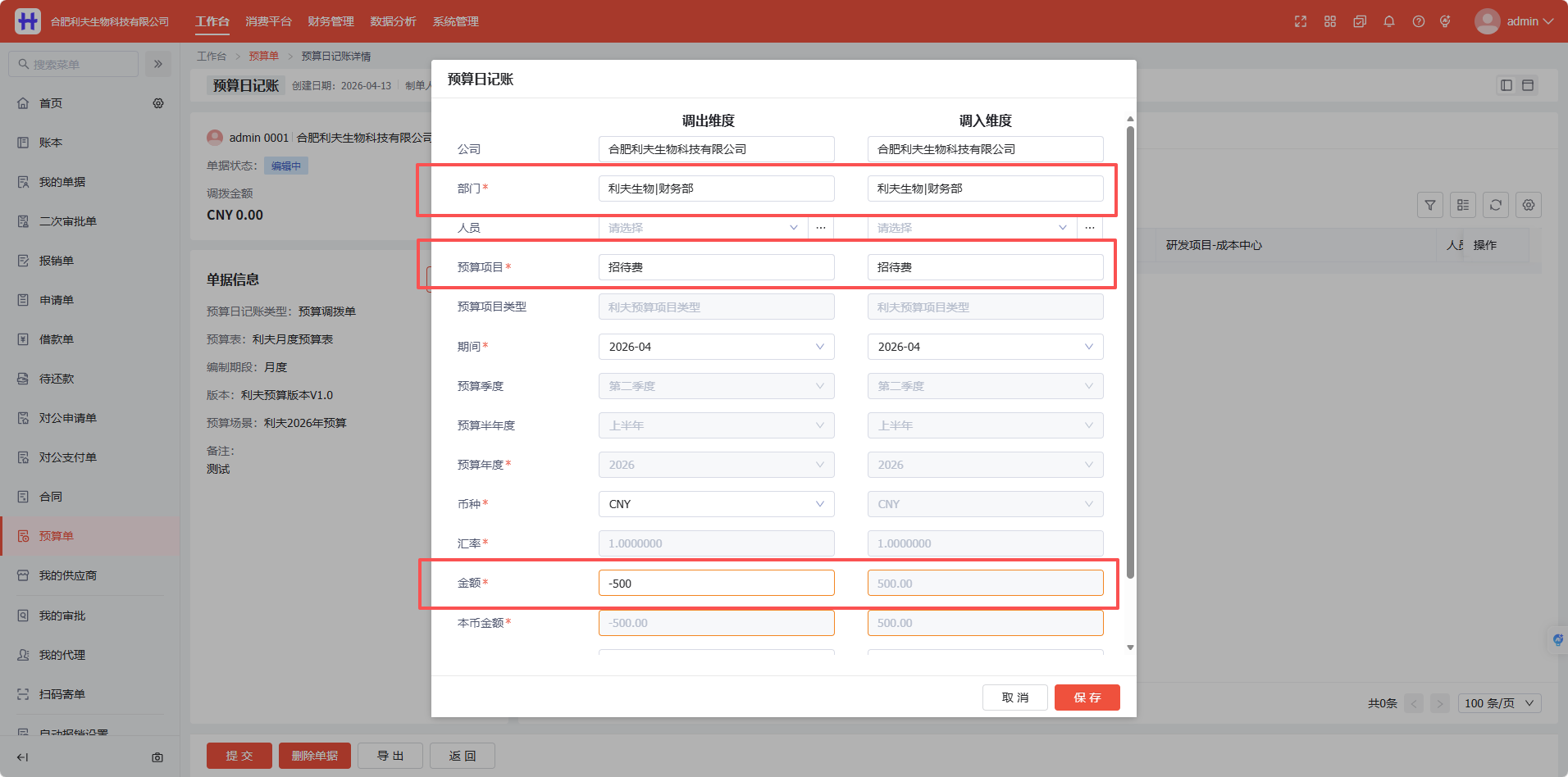Click the floating assistant icon at right edge
This screenshot has height=777, width=1568.
pyautogui.click(x=1557, y=639)
